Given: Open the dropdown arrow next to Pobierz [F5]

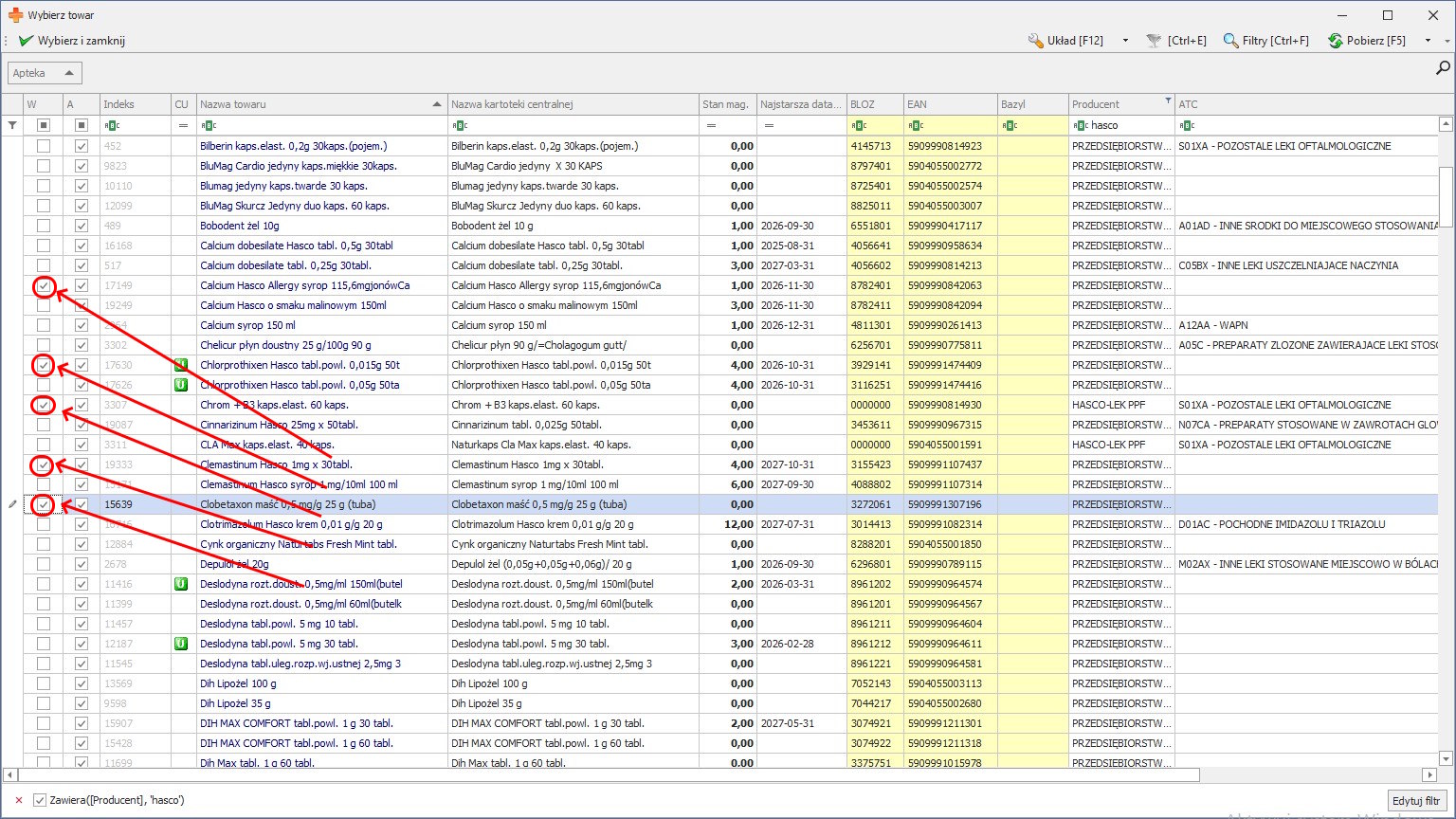Looking at the screenshot, I should (1427, 41).
